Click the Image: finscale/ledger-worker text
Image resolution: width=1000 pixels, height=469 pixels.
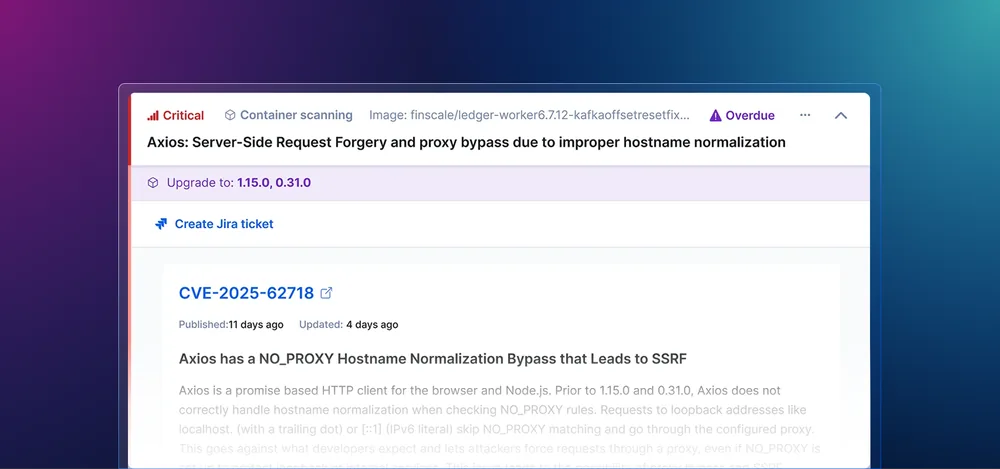coord(529,115)
